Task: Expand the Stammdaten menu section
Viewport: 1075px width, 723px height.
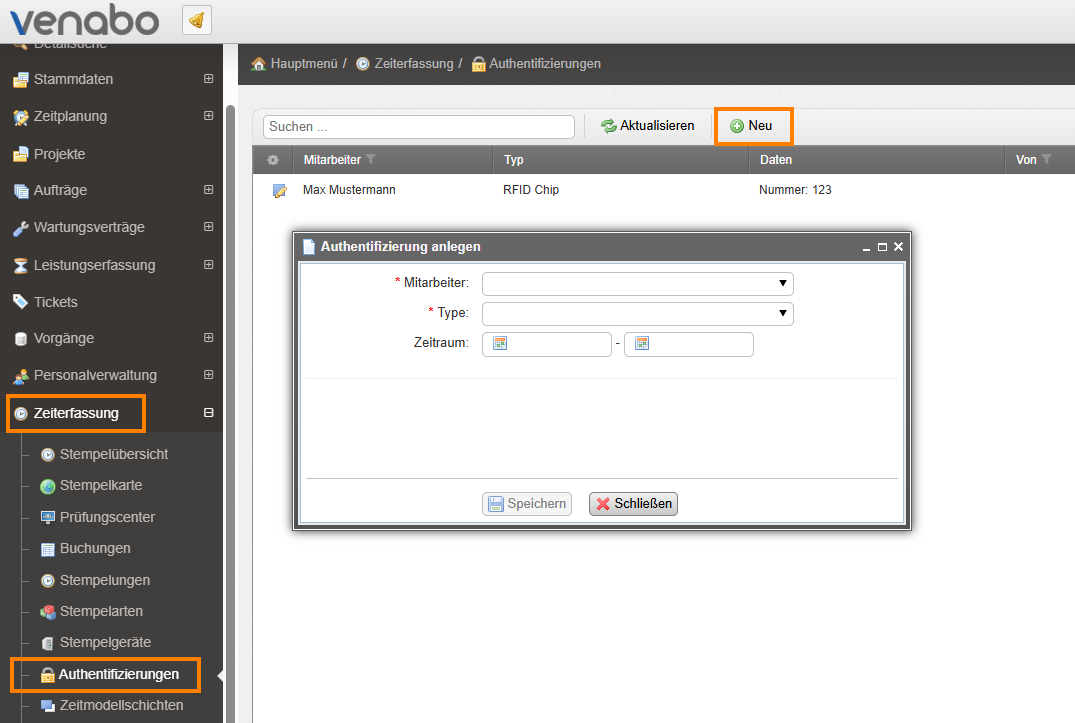Action: (x=208, y=79)
